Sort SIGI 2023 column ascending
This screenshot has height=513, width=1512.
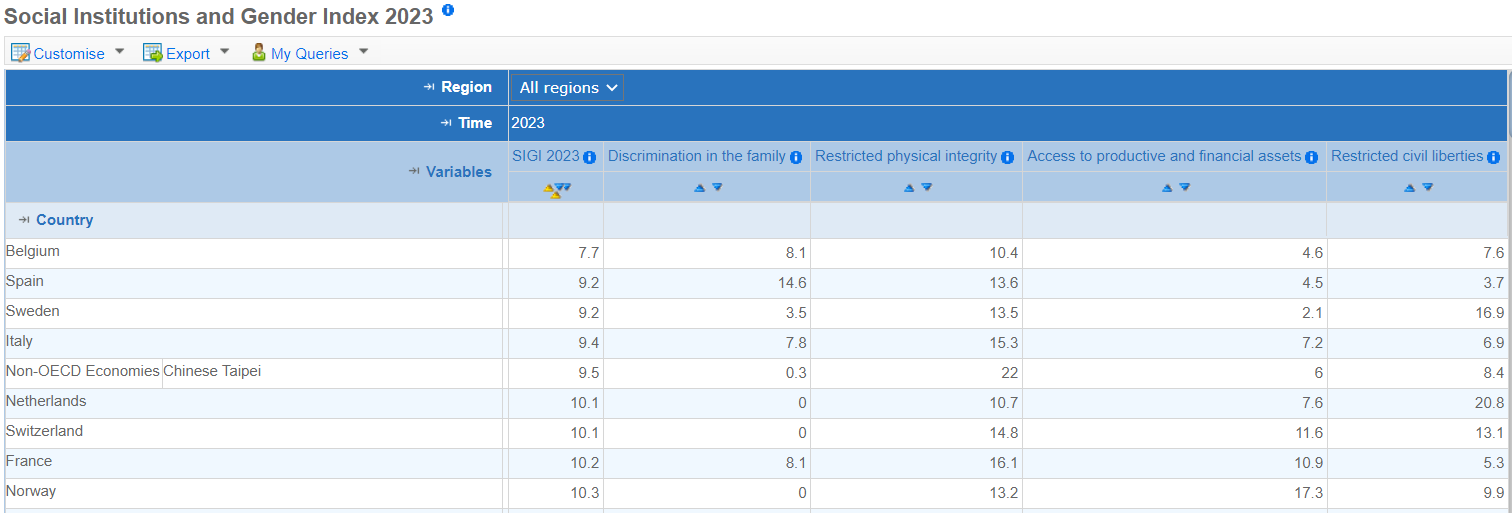tap(550, 188)
